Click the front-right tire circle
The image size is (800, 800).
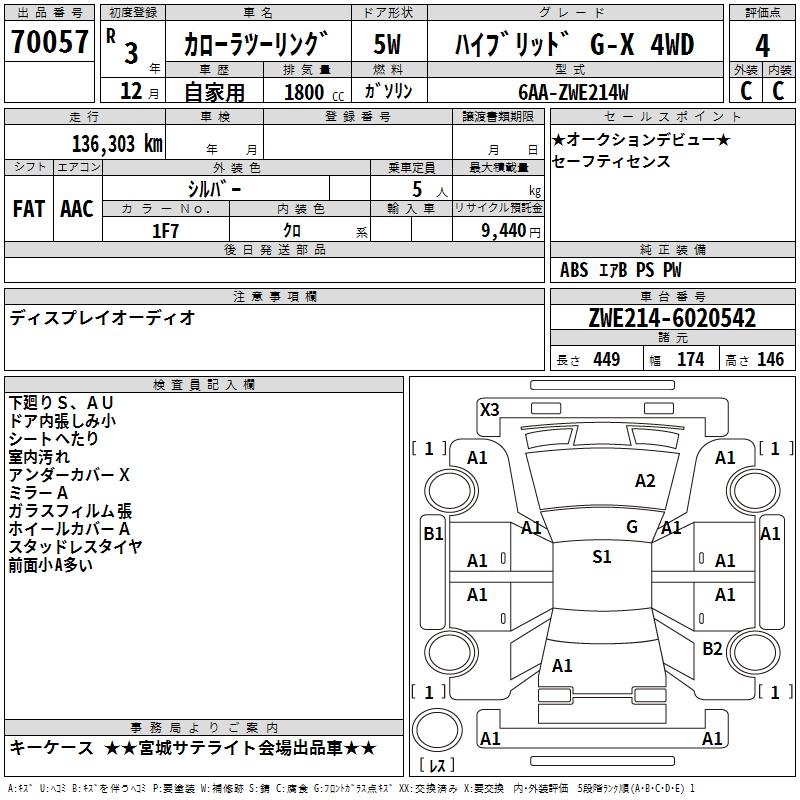coord(754,491)
